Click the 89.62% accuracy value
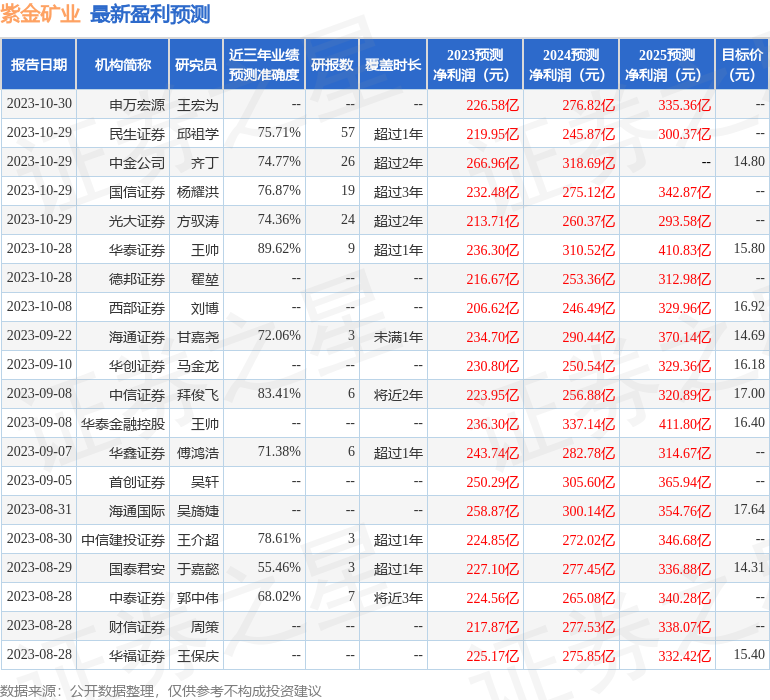Screen dimensions: 770x700 279,249
